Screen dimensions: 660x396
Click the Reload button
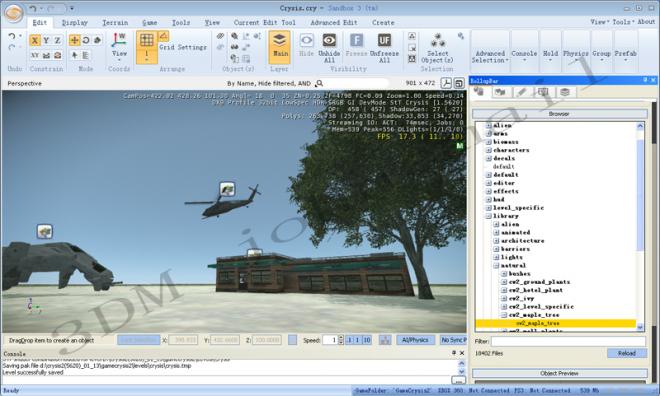pyautogui.click(x=627, y=353)
